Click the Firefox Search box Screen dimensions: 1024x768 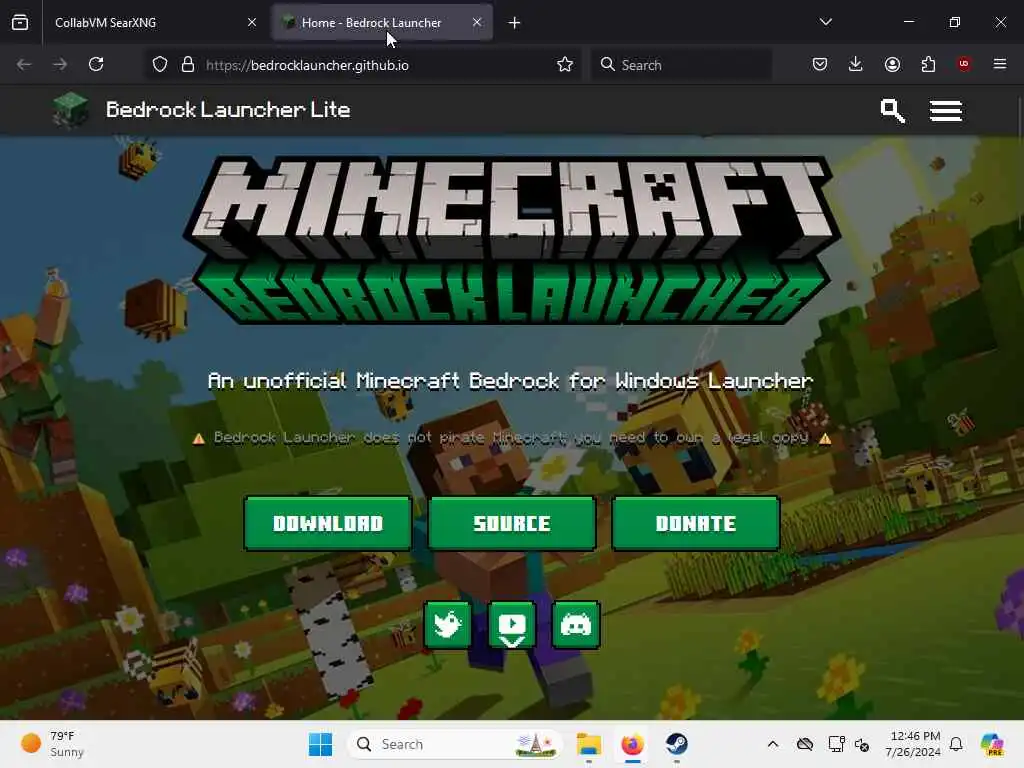[681, 65]
